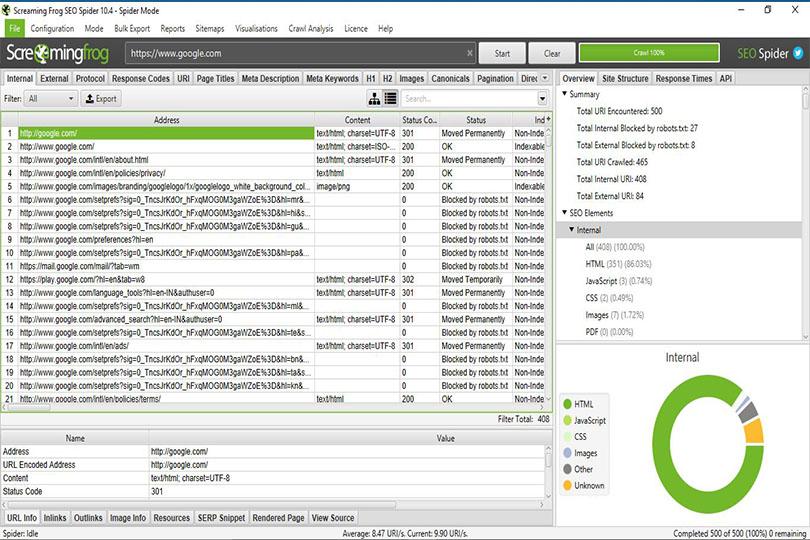
Task: Switch to the Images tab
Action: tap(412, 78)
